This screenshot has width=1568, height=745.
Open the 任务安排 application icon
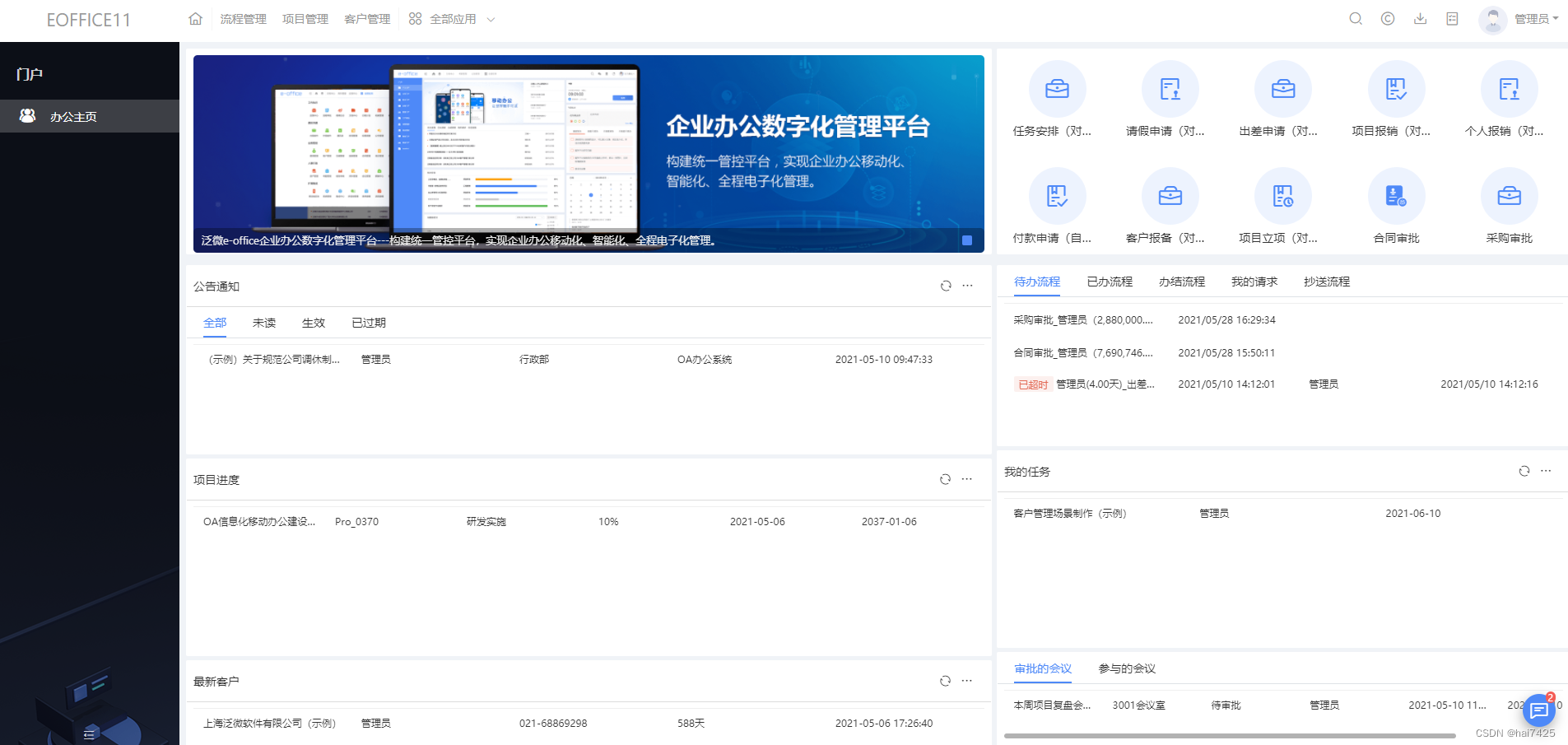pos(1057,88)
